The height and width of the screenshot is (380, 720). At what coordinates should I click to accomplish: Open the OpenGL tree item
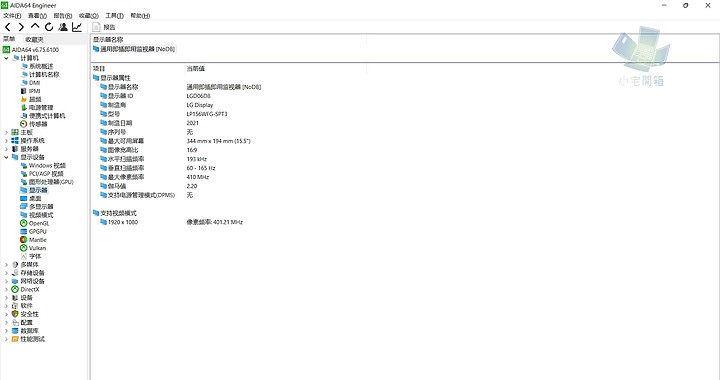[39, 223]
